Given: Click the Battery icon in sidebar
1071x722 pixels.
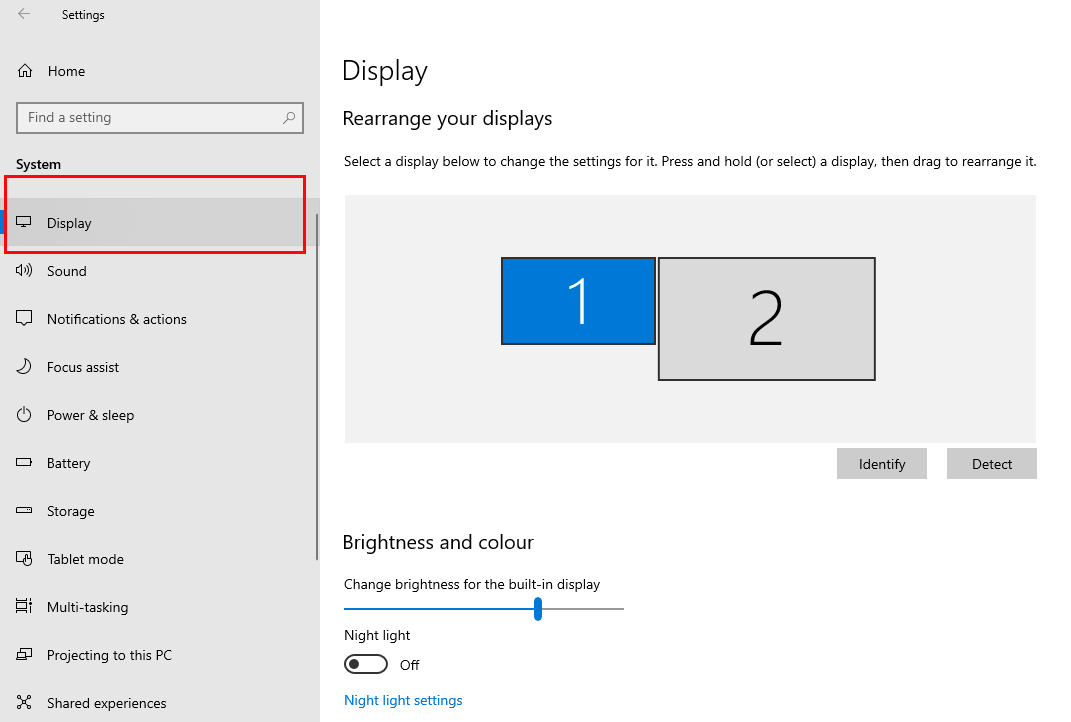Looking at the screenshot, I should tap(24, 462).
